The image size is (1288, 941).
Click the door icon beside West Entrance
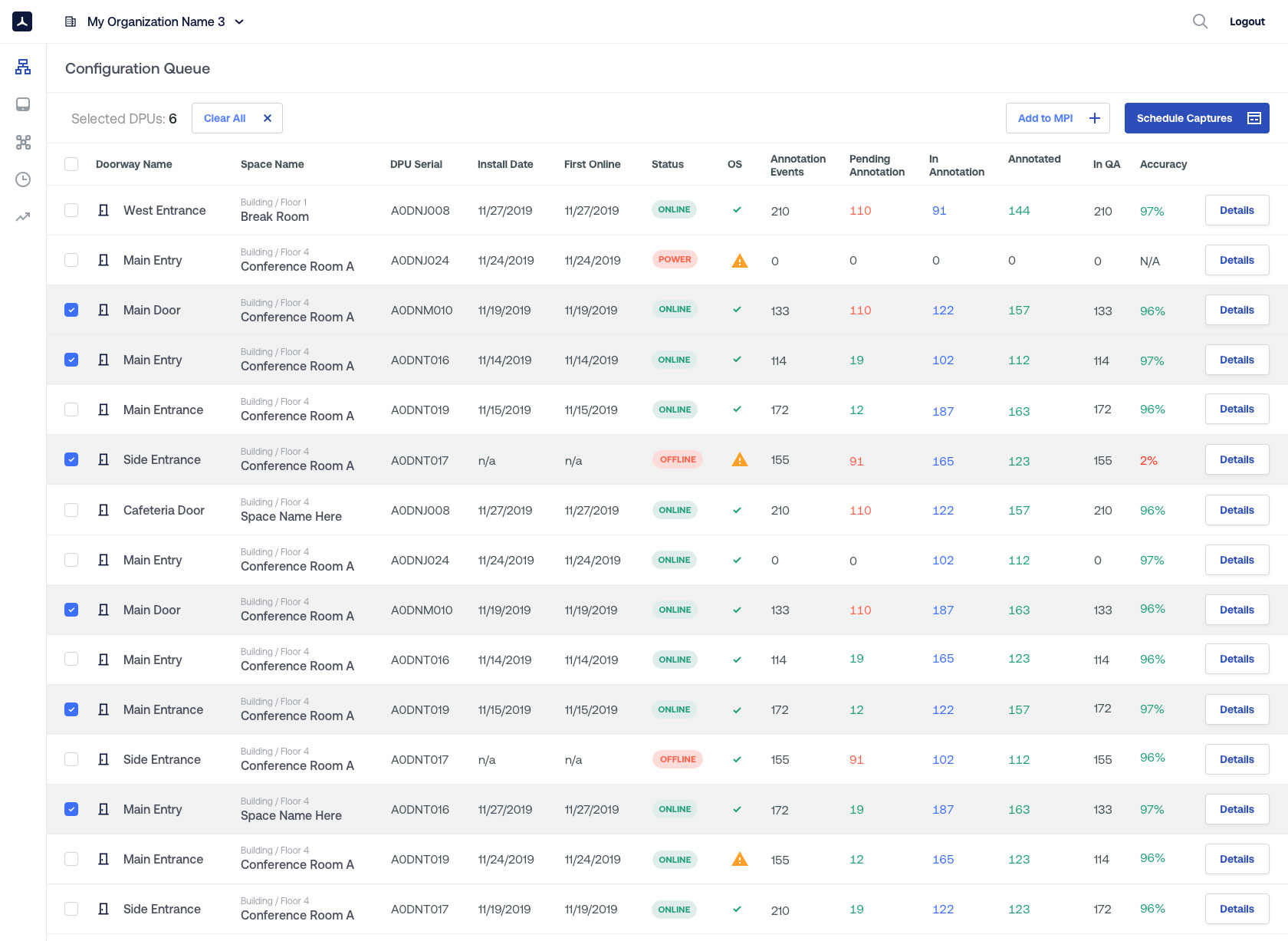point(103,210)
